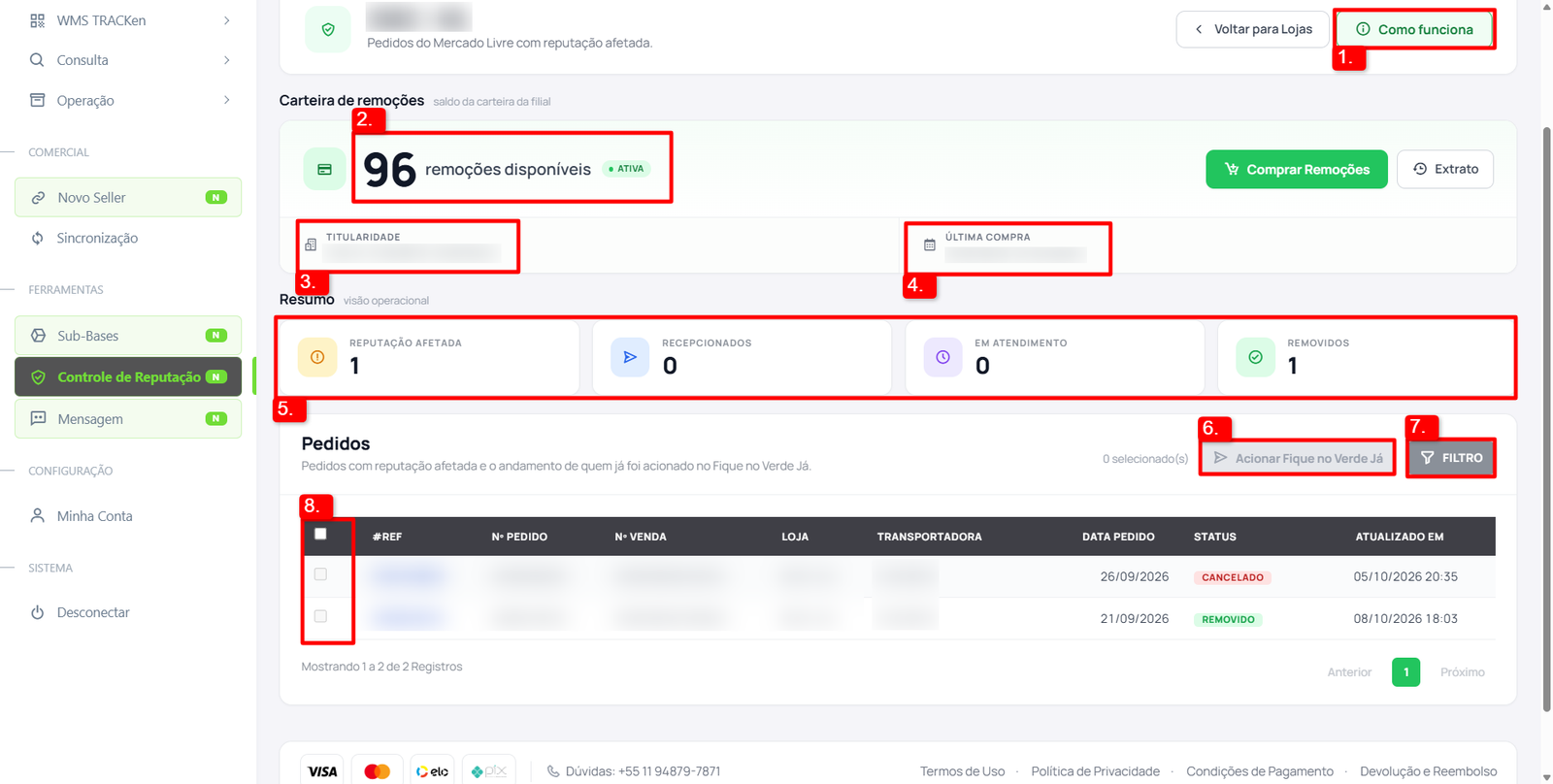Open the FILTRO filter button
The image size is (1553, 784).
click(x=1452, y=458)
